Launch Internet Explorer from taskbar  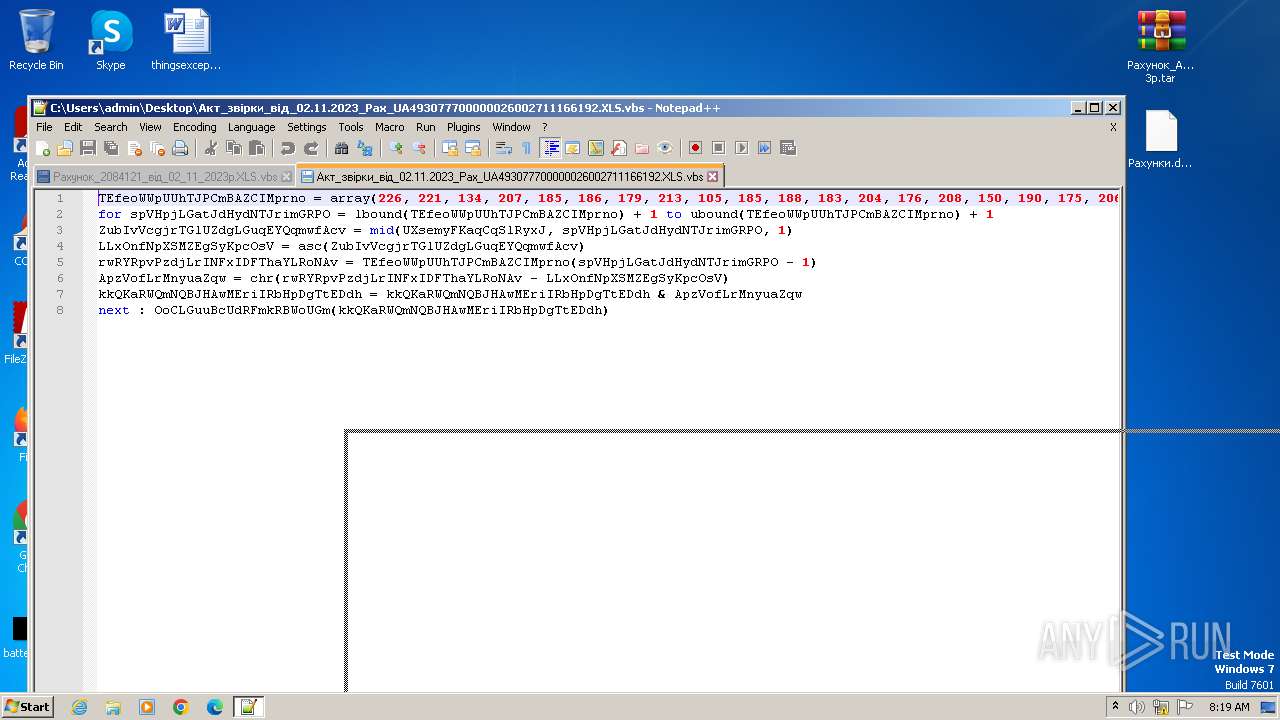click(80, 707)
